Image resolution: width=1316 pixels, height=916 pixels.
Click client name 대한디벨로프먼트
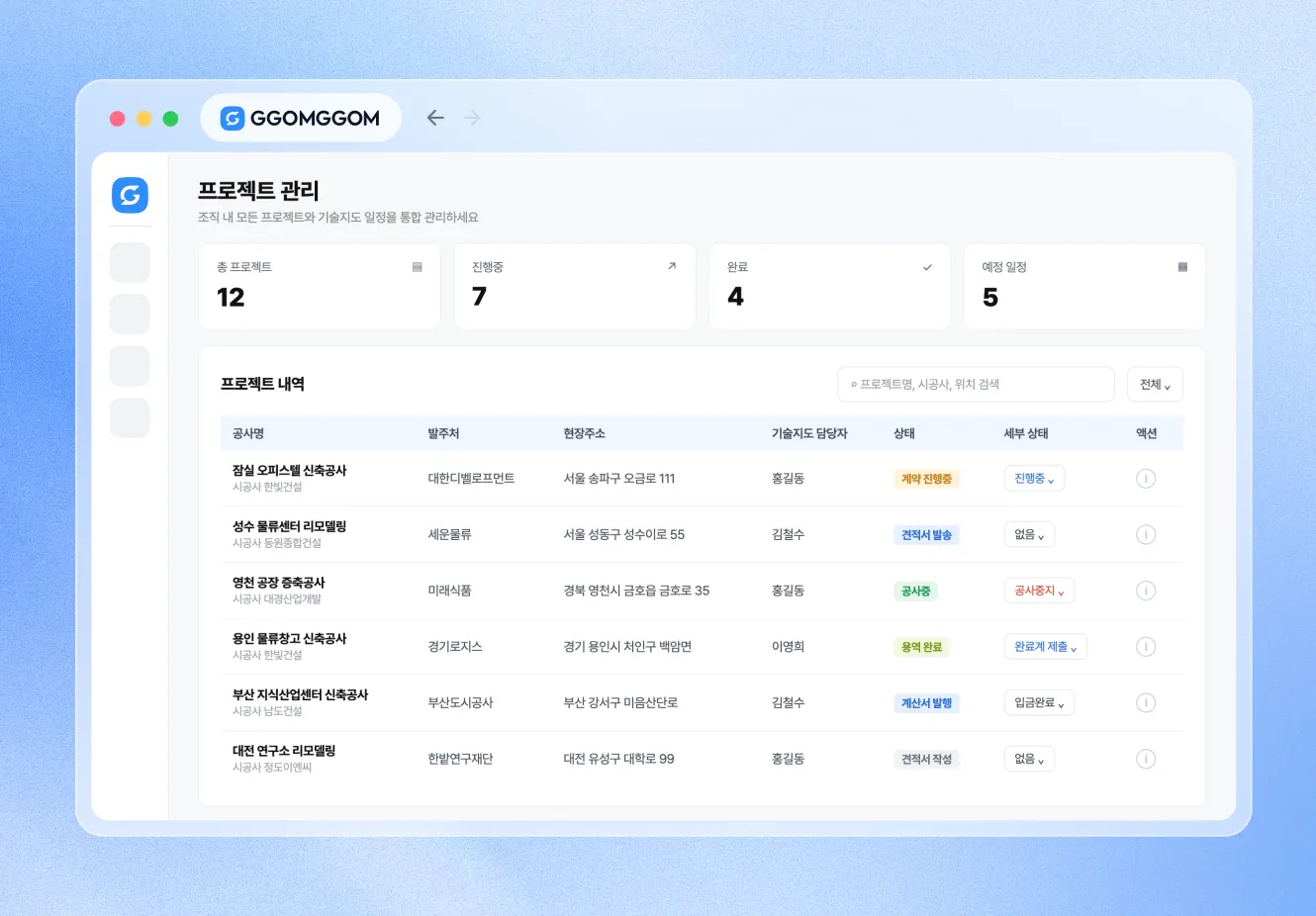click(x=471, y=479)
